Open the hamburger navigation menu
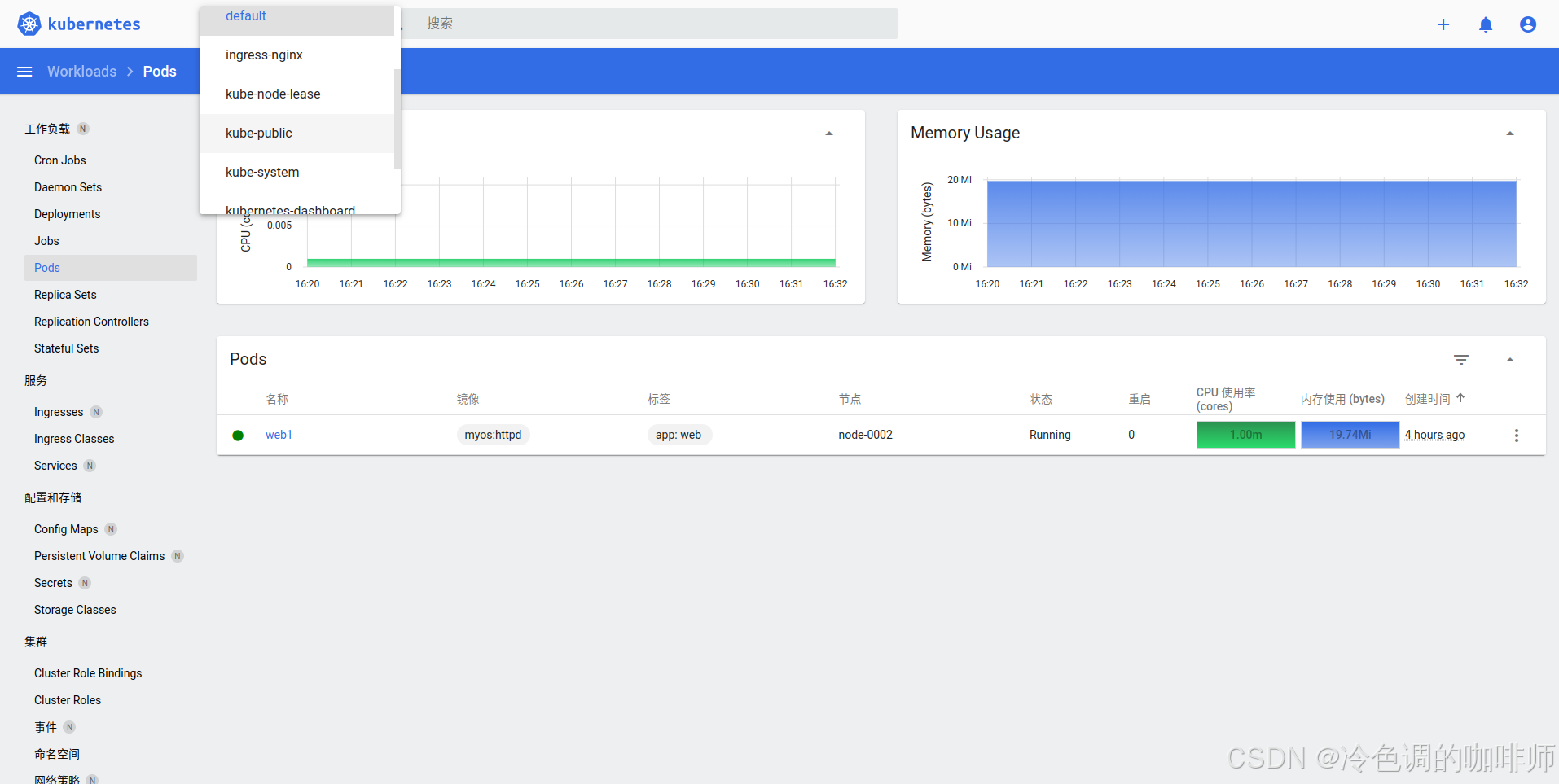Image resolution: width=1559 pixels, height=784 pixels. pyautogui.click(x=24, y=72)
